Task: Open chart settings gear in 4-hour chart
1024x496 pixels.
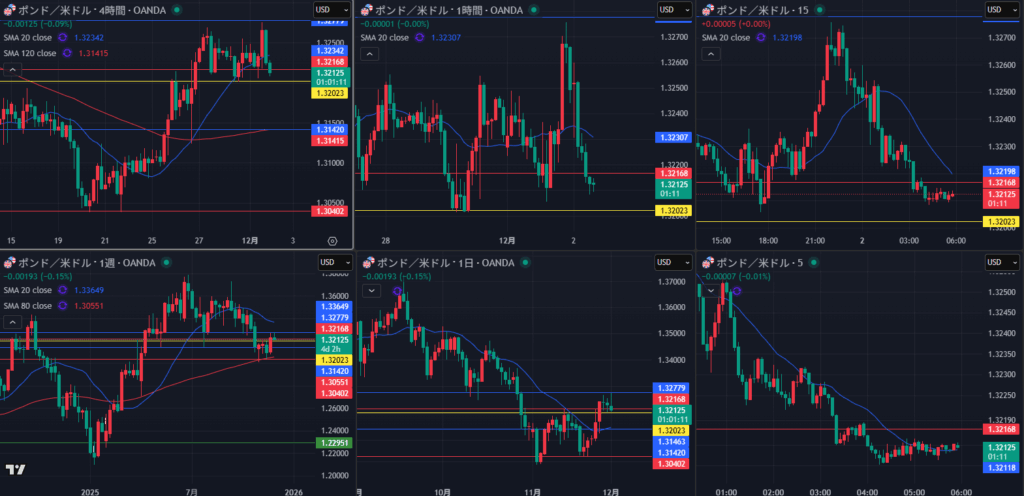Action: [332, 240]
